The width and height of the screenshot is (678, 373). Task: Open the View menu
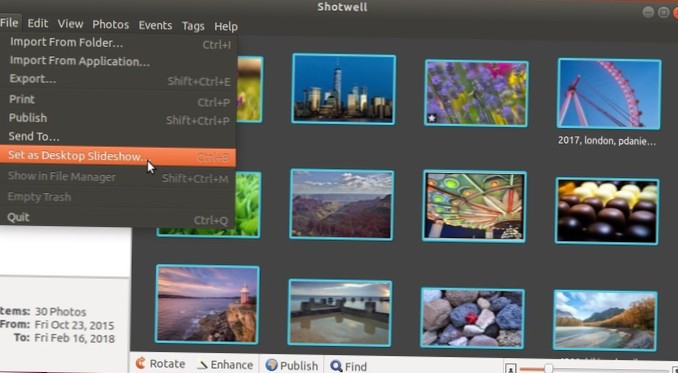pyautogui.click(x=70, y=24)
